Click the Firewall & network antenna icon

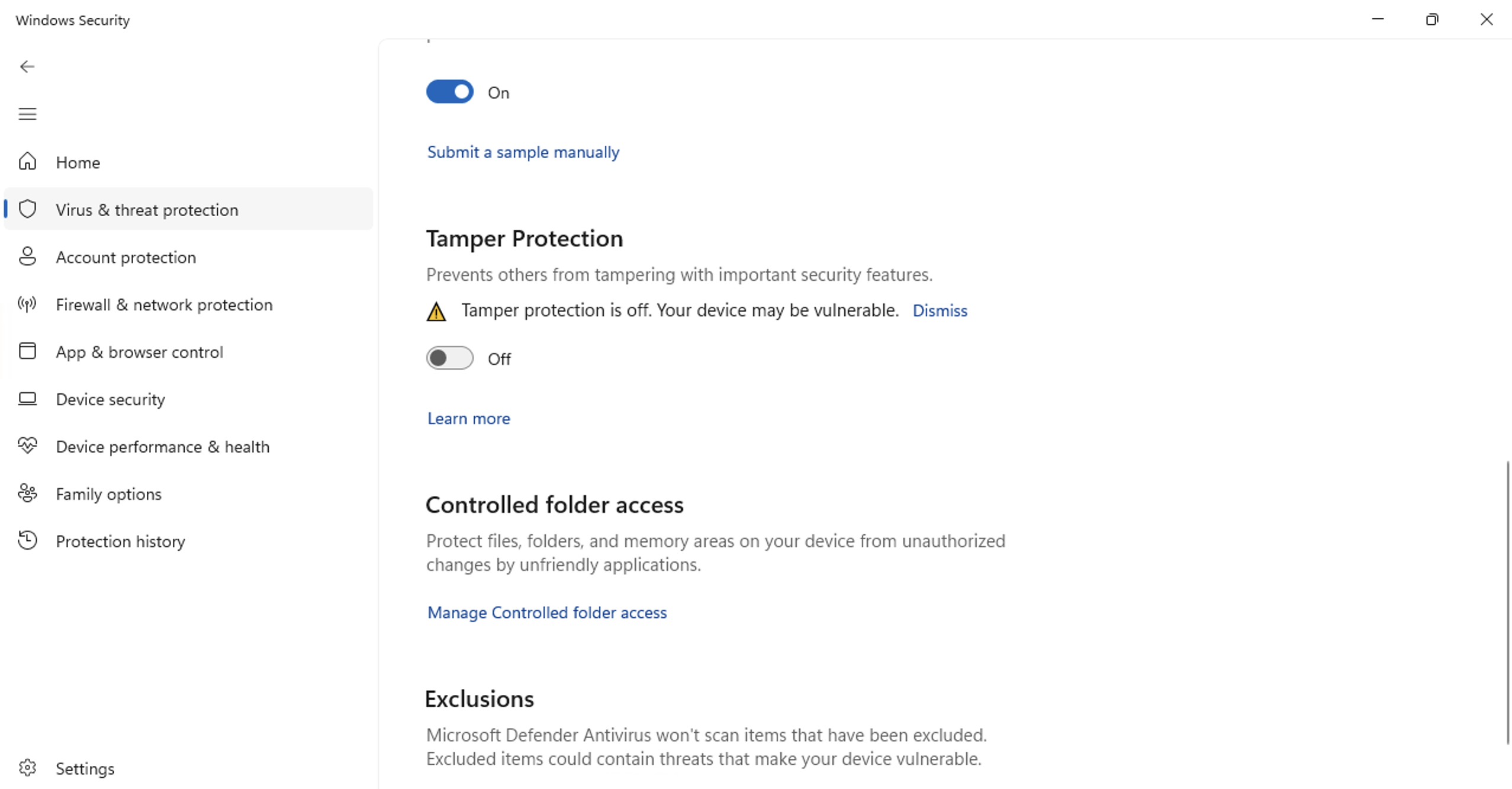coord(27,304)
